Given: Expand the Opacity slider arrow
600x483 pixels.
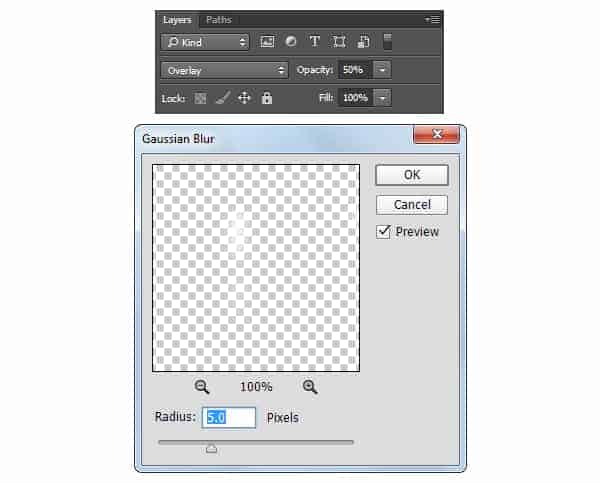Looking at the screenshot, I should click(x=382, y=70).
